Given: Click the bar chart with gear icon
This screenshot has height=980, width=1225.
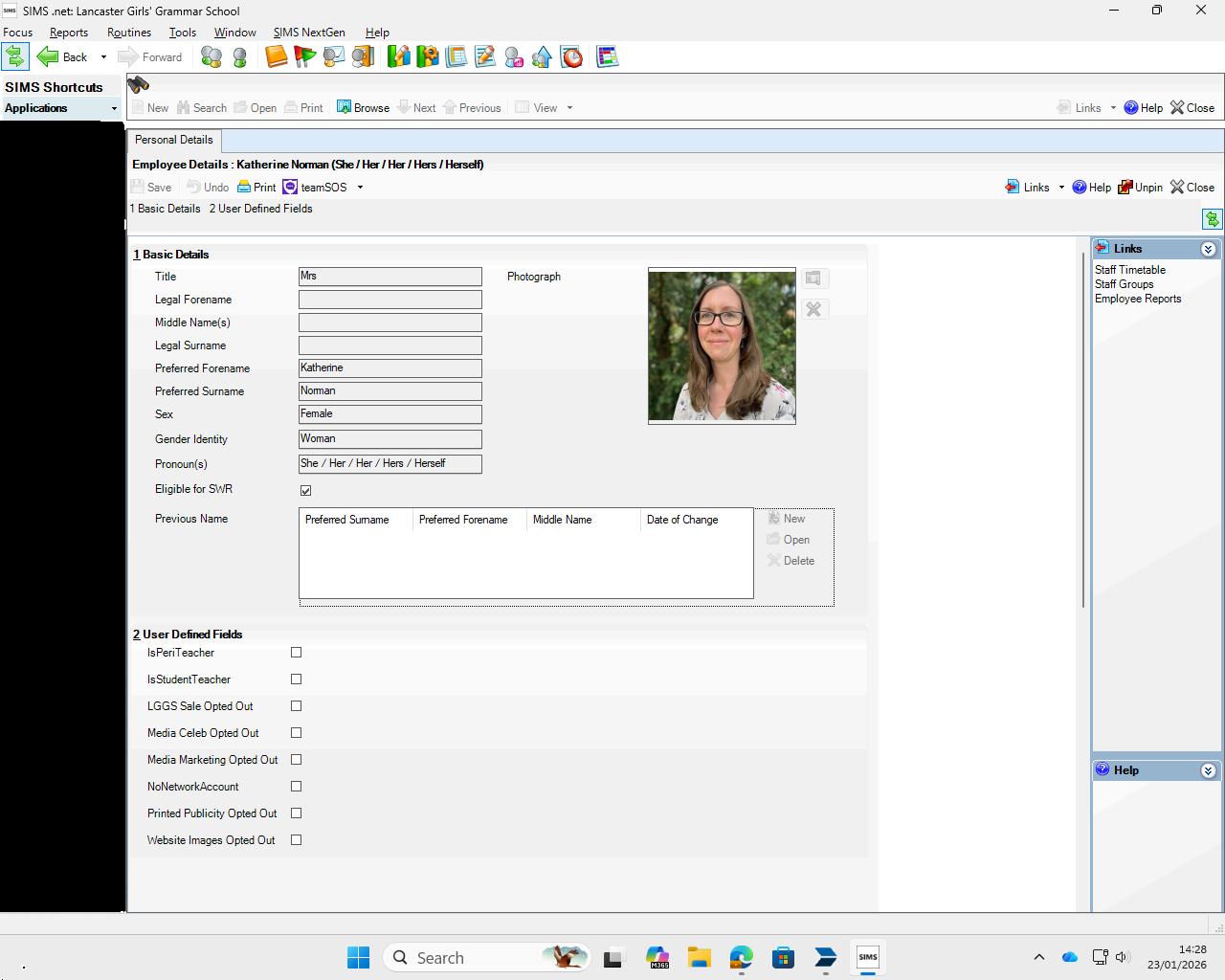Looking at the screenshot, I should tap(427, 57).
